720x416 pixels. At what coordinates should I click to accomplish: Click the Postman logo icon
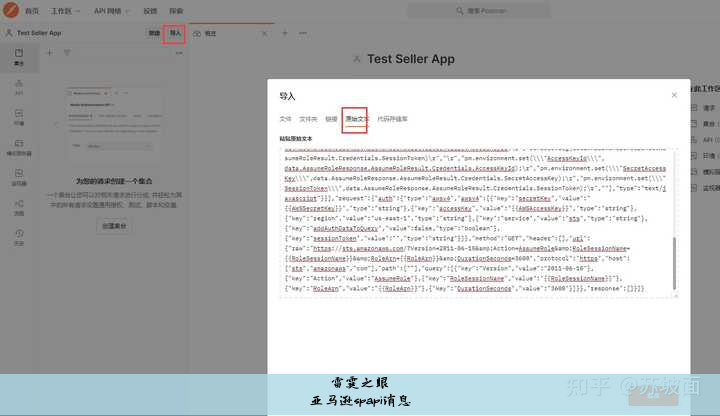(x=11, y=10)
